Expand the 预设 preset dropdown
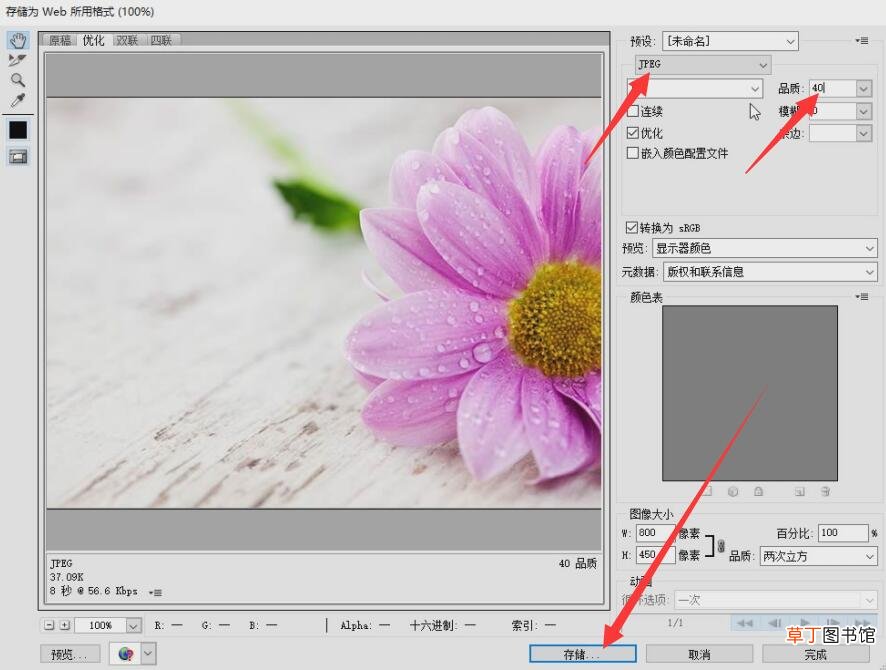Viewport: 886px width, 670px height. pos(730,41)
